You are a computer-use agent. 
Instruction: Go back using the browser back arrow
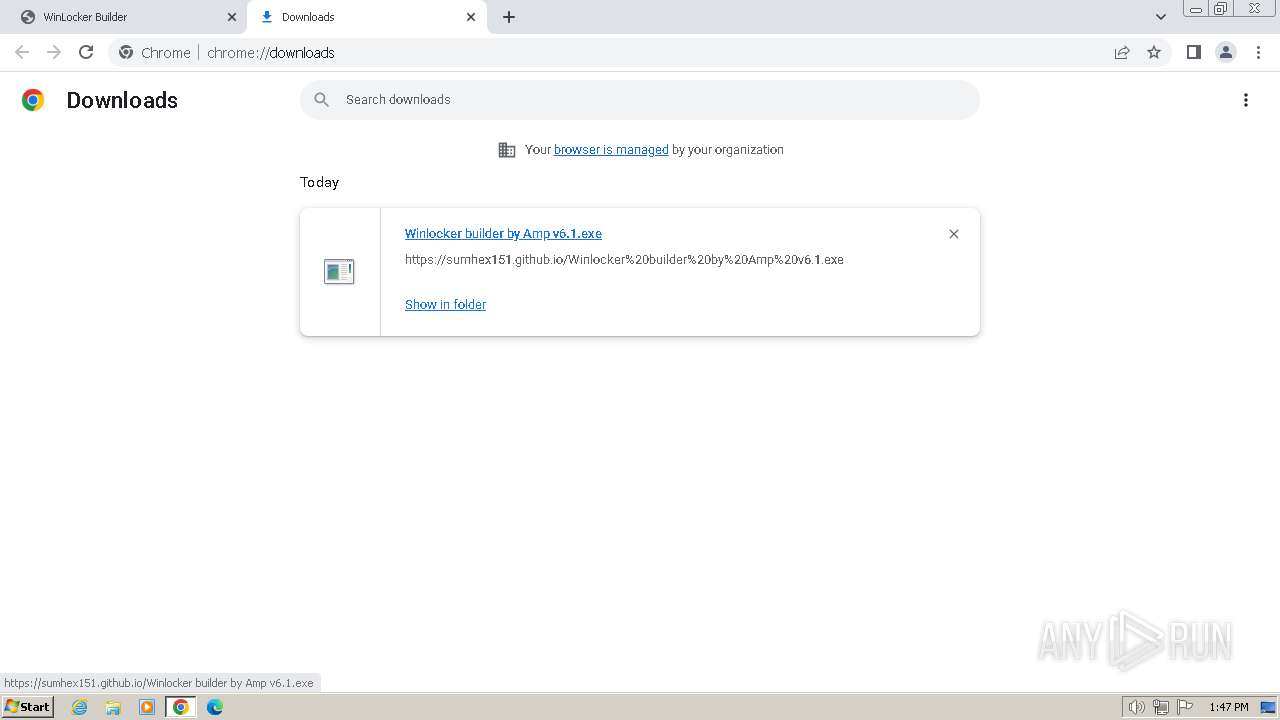click(22, 52)
